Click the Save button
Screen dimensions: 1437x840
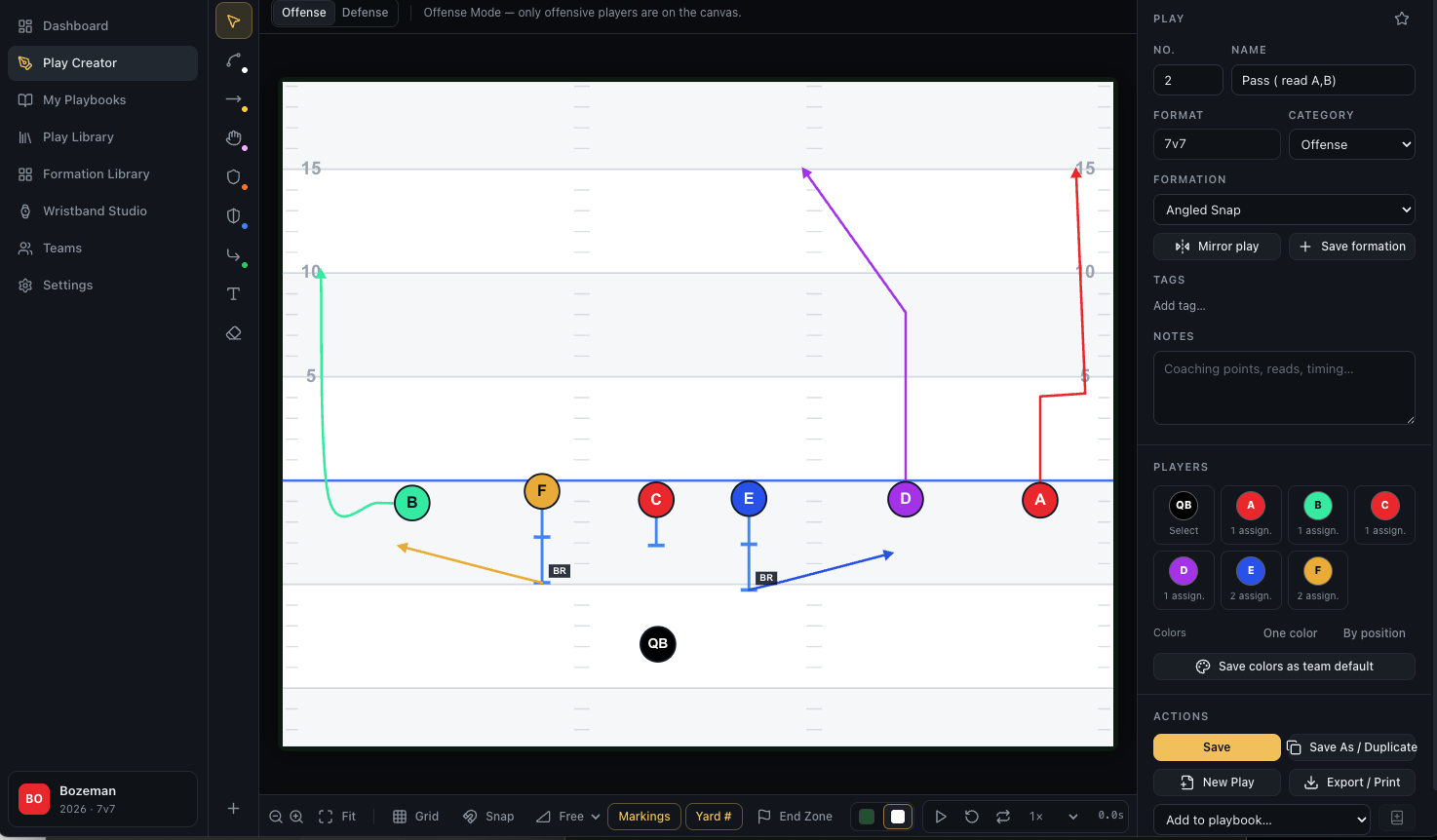(x=1217, y=747)
